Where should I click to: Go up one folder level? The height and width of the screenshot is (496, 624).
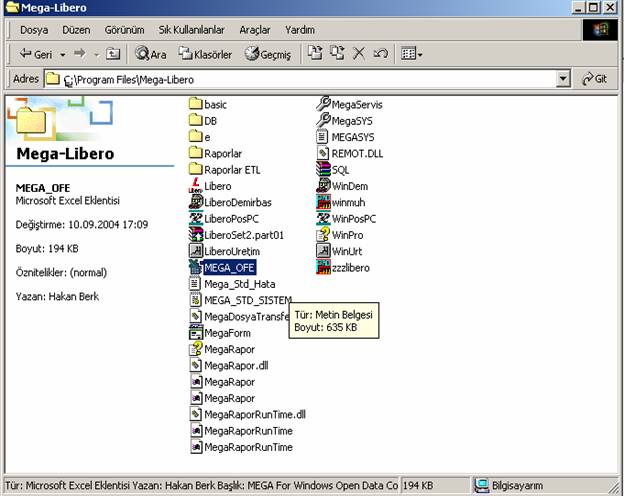coord(113,54)
